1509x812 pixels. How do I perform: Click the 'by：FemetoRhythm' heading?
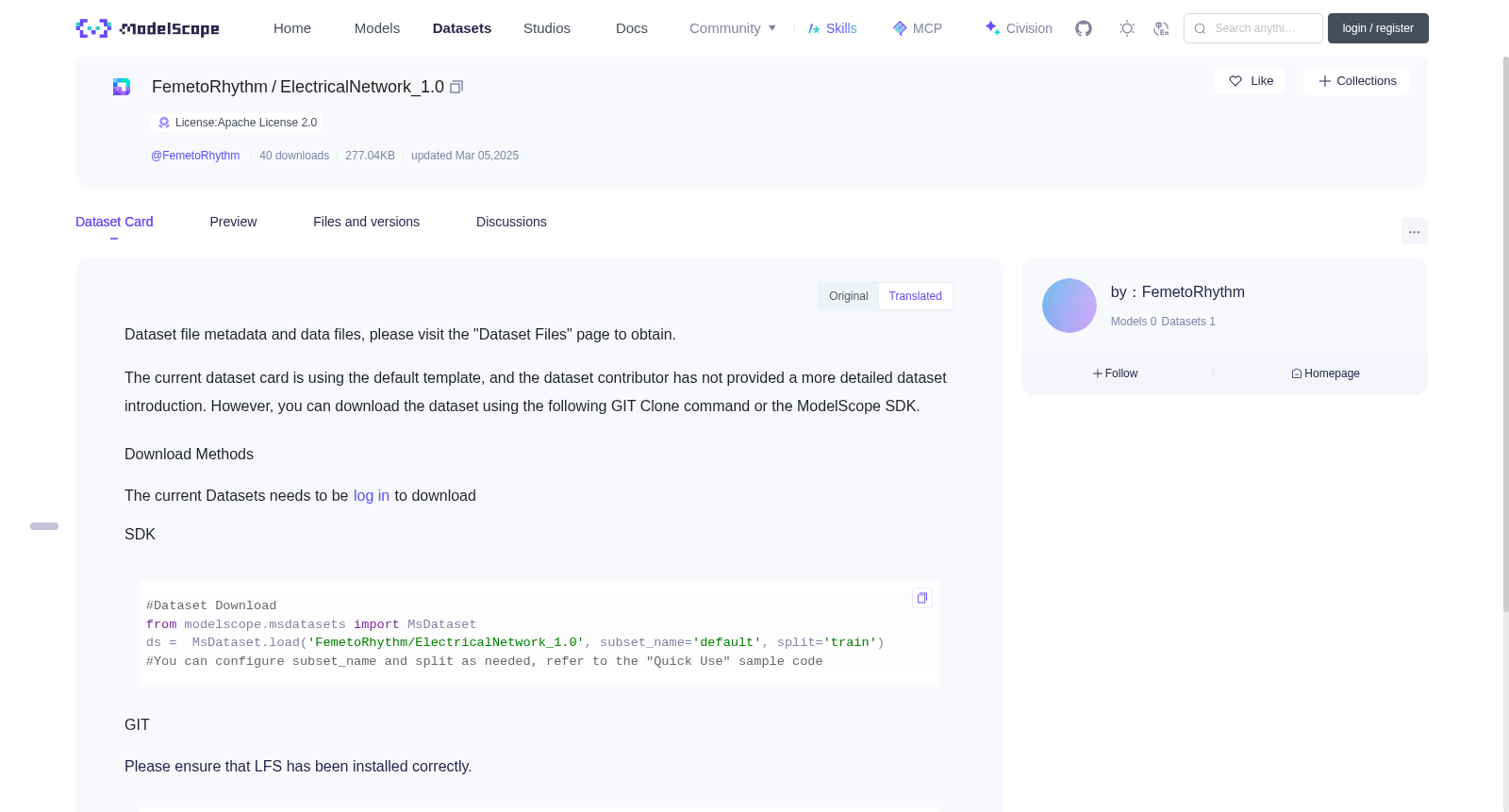[x=1178, y=292]
